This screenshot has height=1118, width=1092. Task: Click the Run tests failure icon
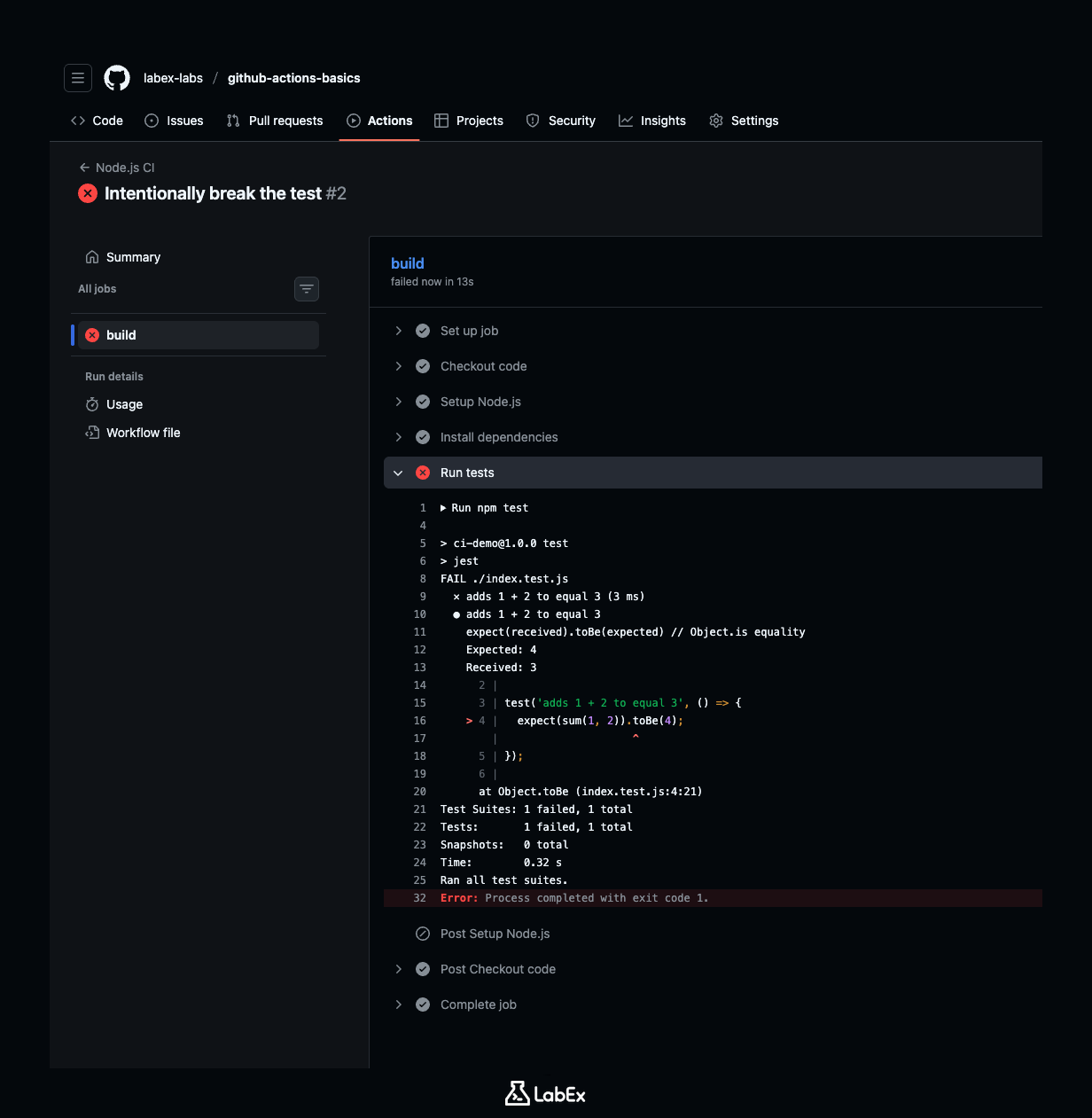coord(423,473)
